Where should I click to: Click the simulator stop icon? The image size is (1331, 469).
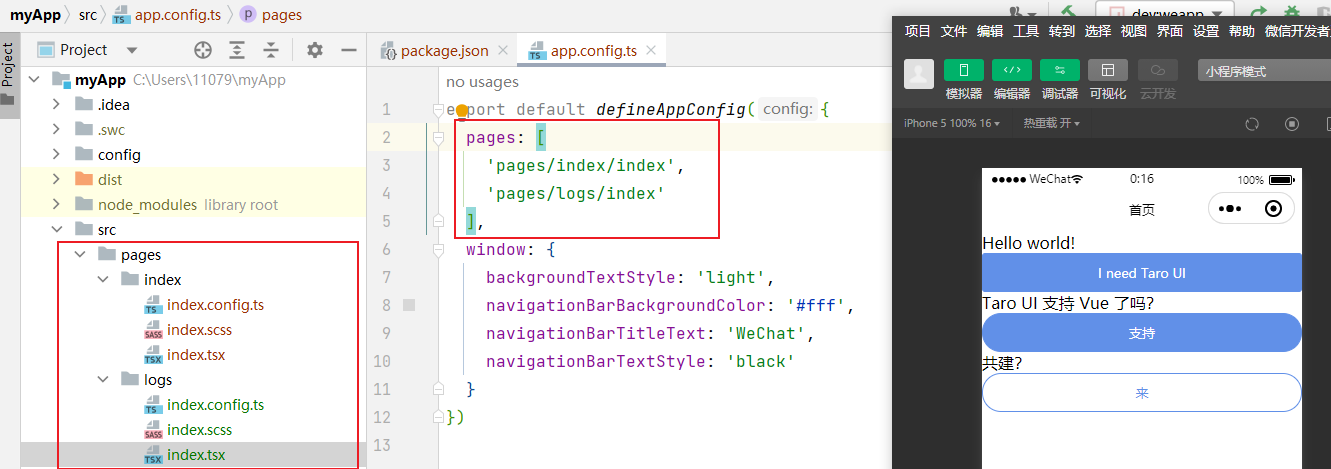click(1291, 124)
